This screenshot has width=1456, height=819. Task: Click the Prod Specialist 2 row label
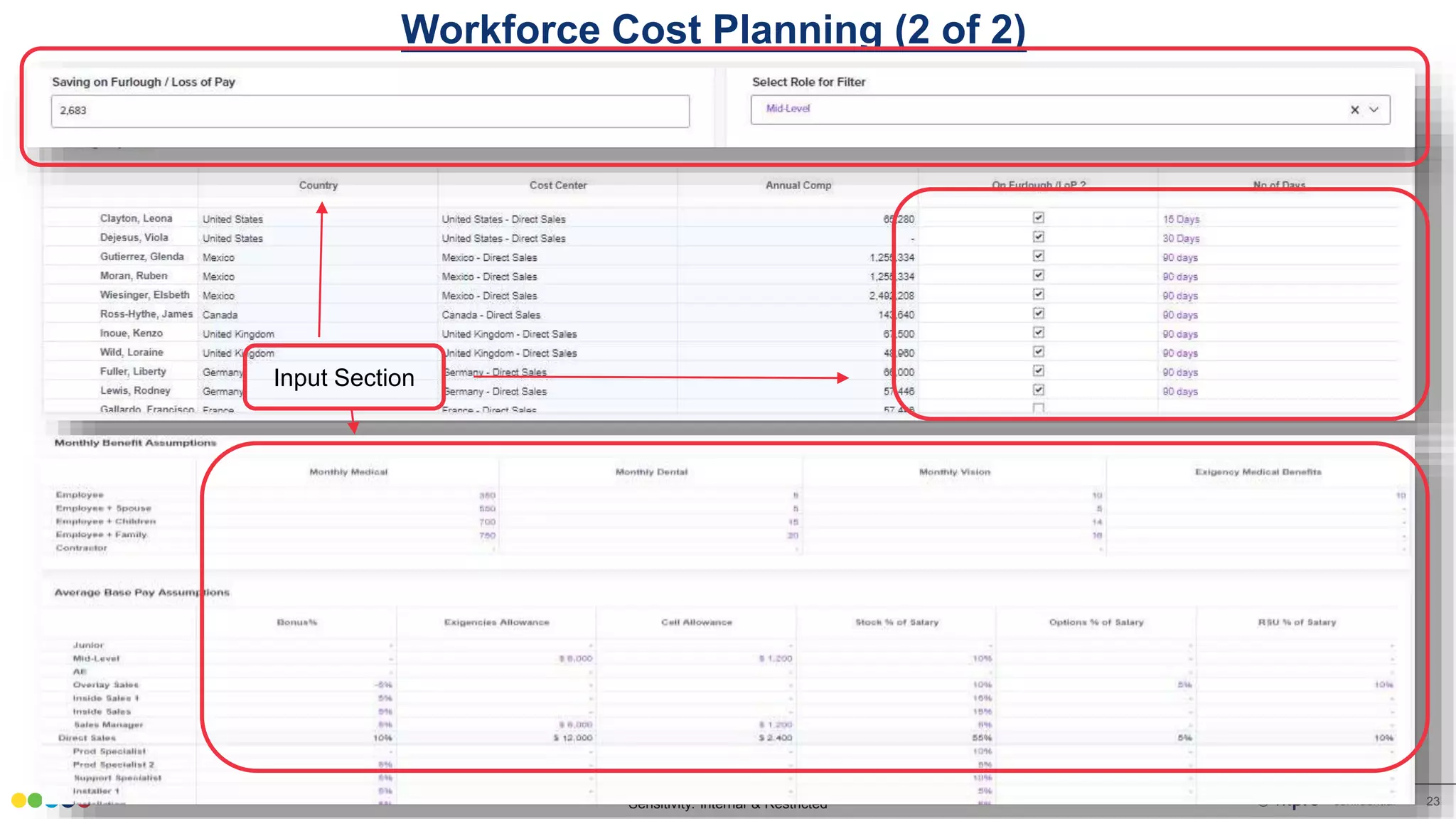pyautogui.click(x=113, y=765)
